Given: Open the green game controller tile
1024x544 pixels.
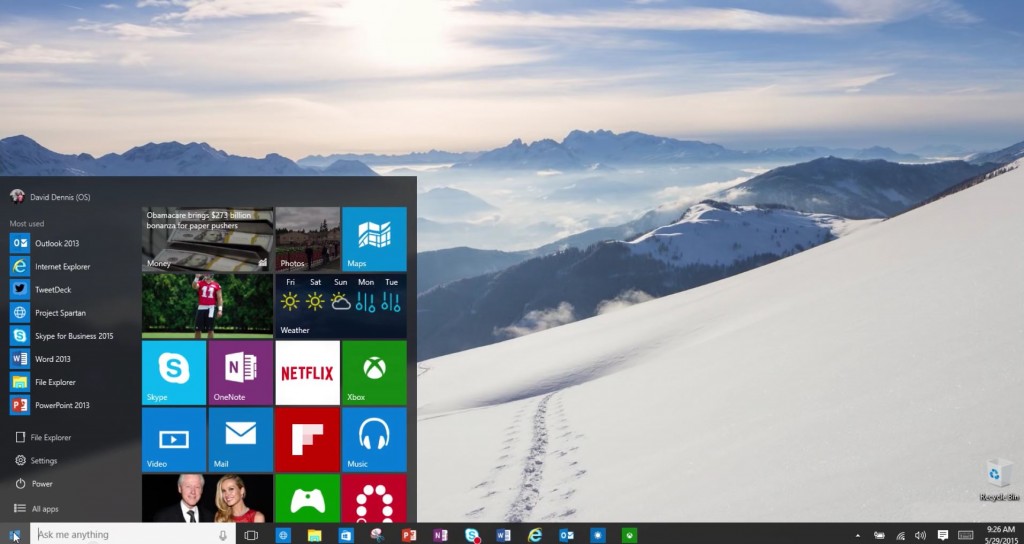Looking at the screenshot, I should (308, 498).
